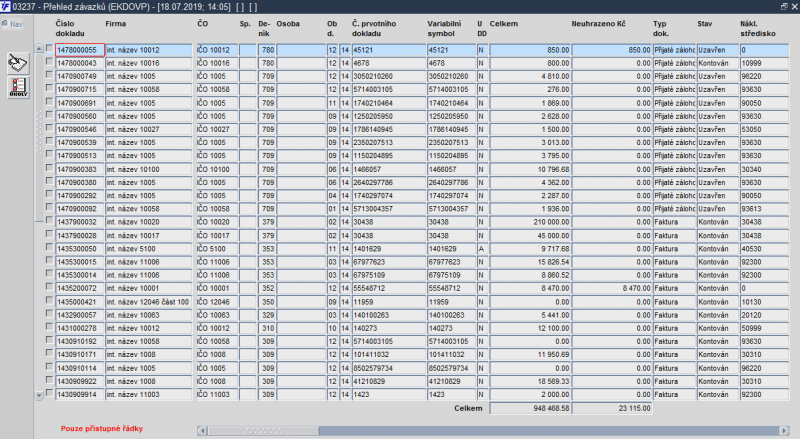Tick the checkbox for document 1478000043

[x=49, y=61]
